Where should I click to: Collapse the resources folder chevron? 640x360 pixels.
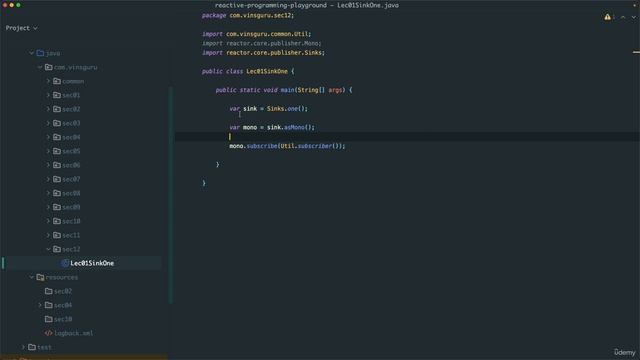(31, 277)
